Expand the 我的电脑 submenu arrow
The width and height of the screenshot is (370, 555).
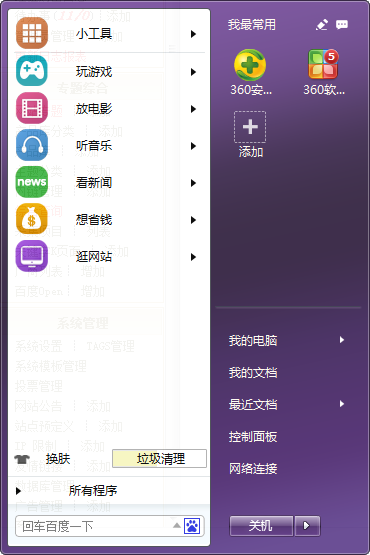click(342, 340)
